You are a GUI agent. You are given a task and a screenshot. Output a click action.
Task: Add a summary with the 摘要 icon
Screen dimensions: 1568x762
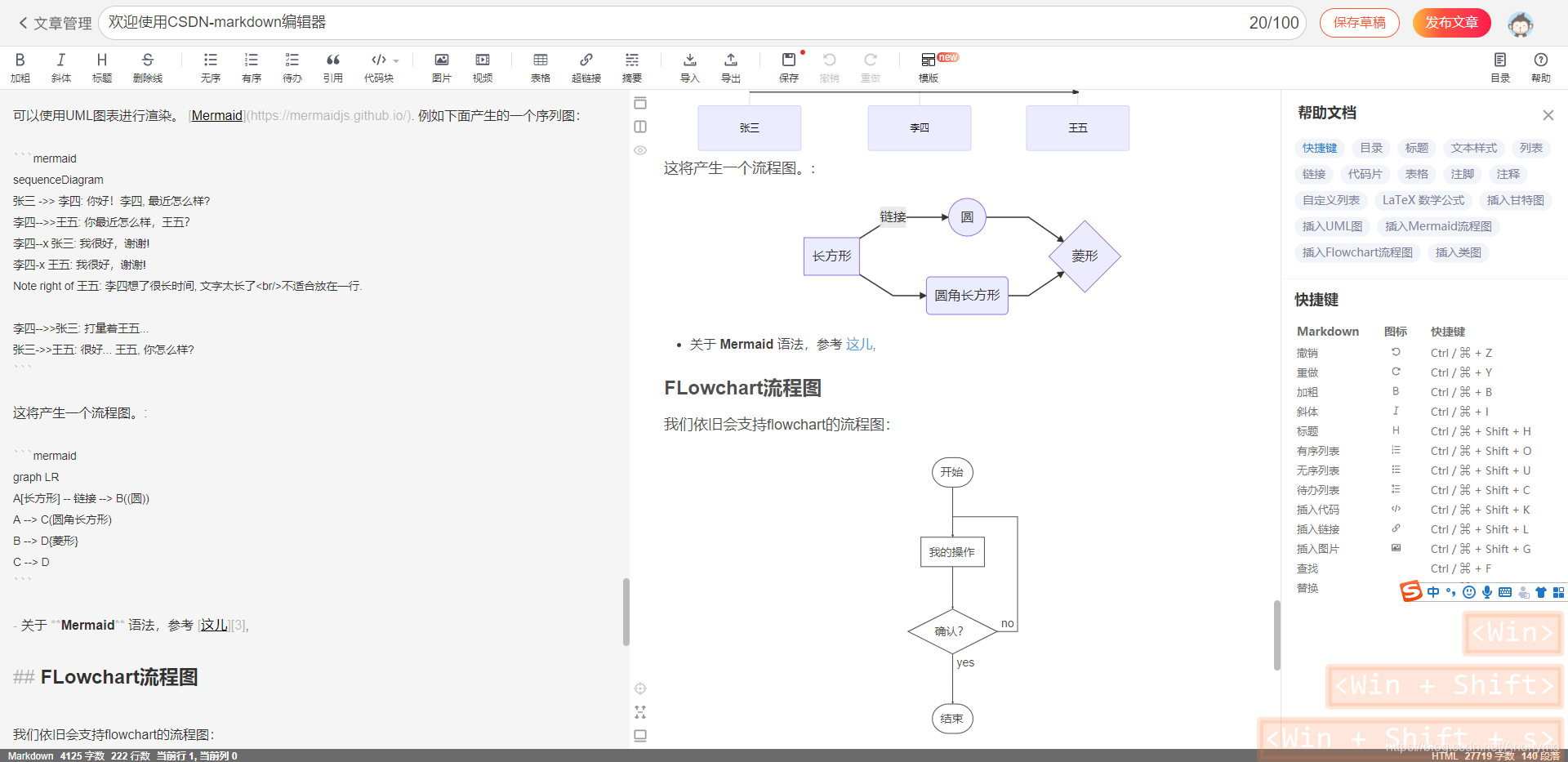pyautogui.click(x=632, y=67)
